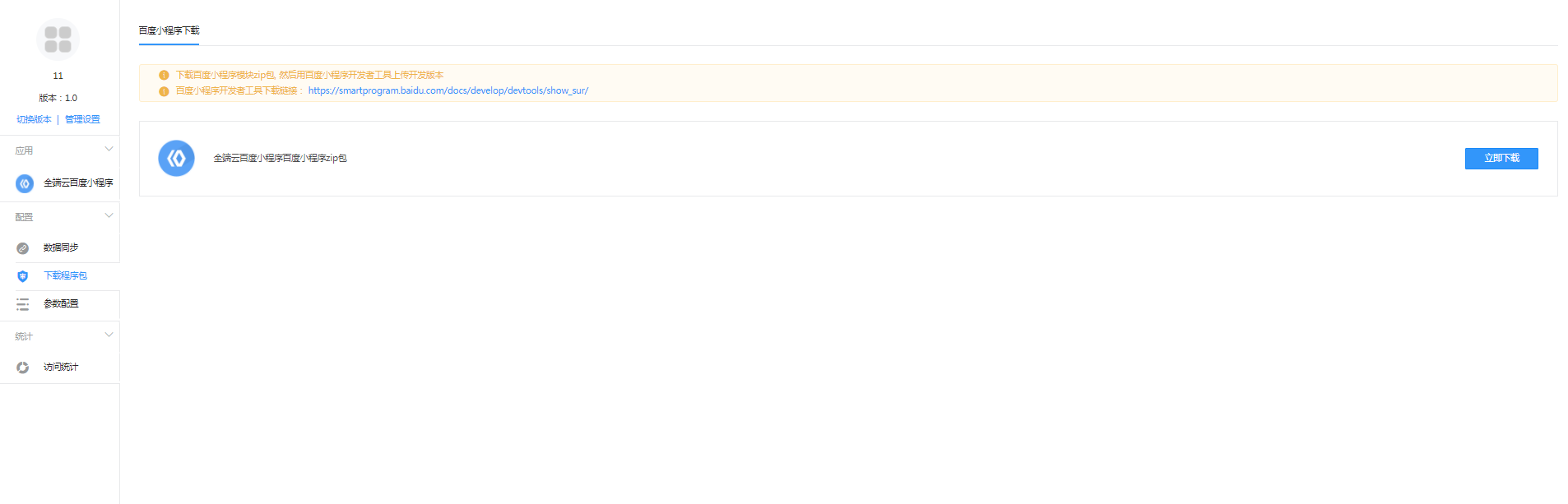The image size is (1568, 504).
Task: Click the app logo grid icon
Action: pyautogui.click(x=58, y=39)
